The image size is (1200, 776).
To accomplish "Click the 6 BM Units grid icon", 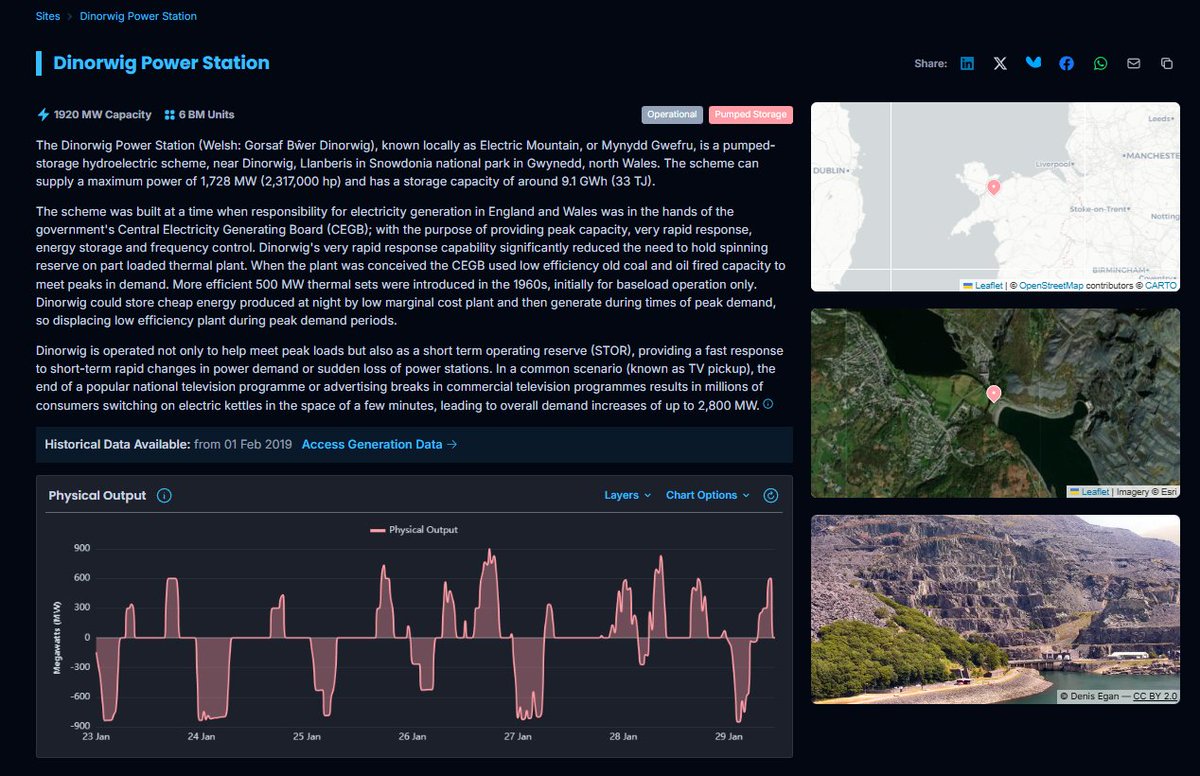I will click(169, 115).
